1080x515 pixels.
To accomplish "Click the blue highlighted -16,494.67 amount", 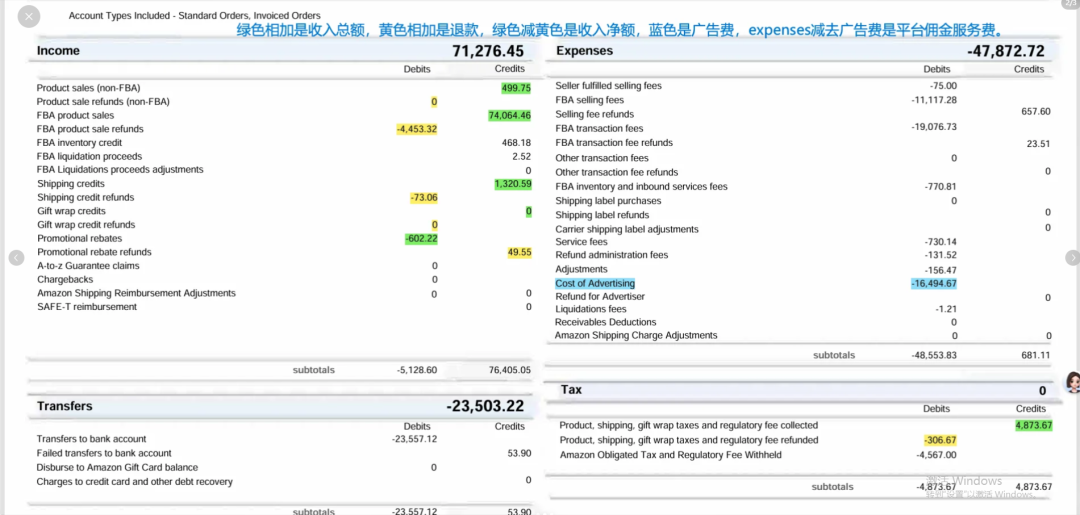I will click(x=933, y=283).
